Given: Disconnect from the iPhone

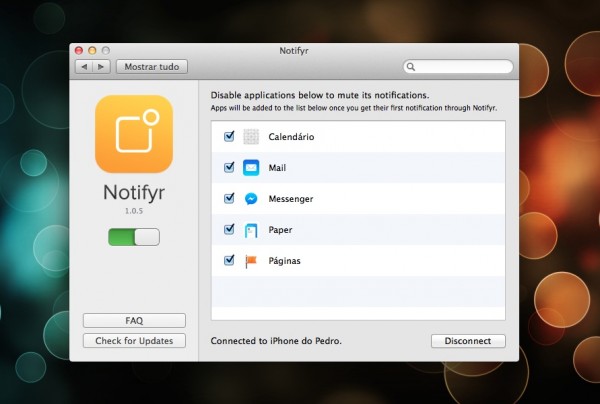Looking at the screenshot, I should (x=468, y=341).
